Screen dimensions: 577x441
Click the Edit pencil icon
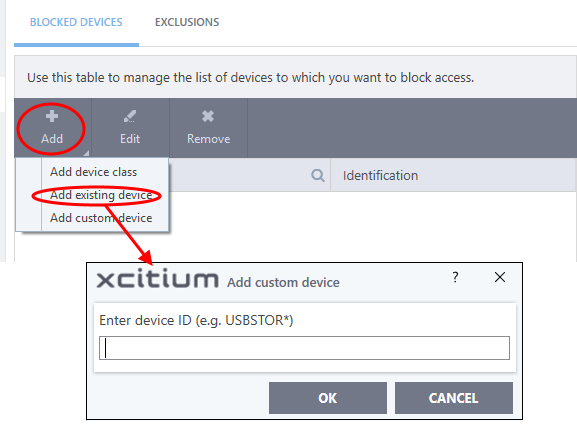(x=130, y=116)
